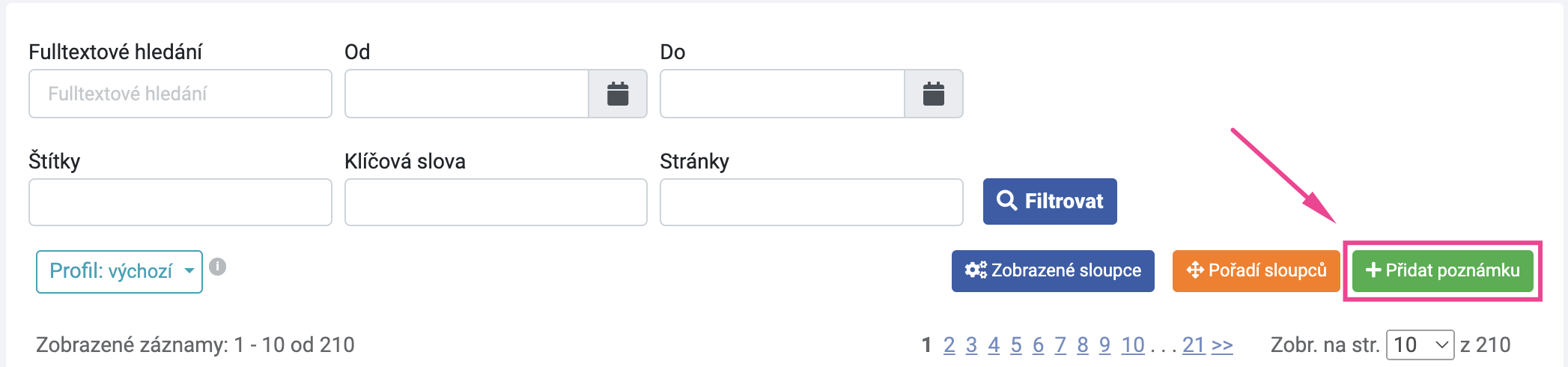
Task: Click the Klíčová slova input field
Action: pyautogui.click(x=496, y=202)
